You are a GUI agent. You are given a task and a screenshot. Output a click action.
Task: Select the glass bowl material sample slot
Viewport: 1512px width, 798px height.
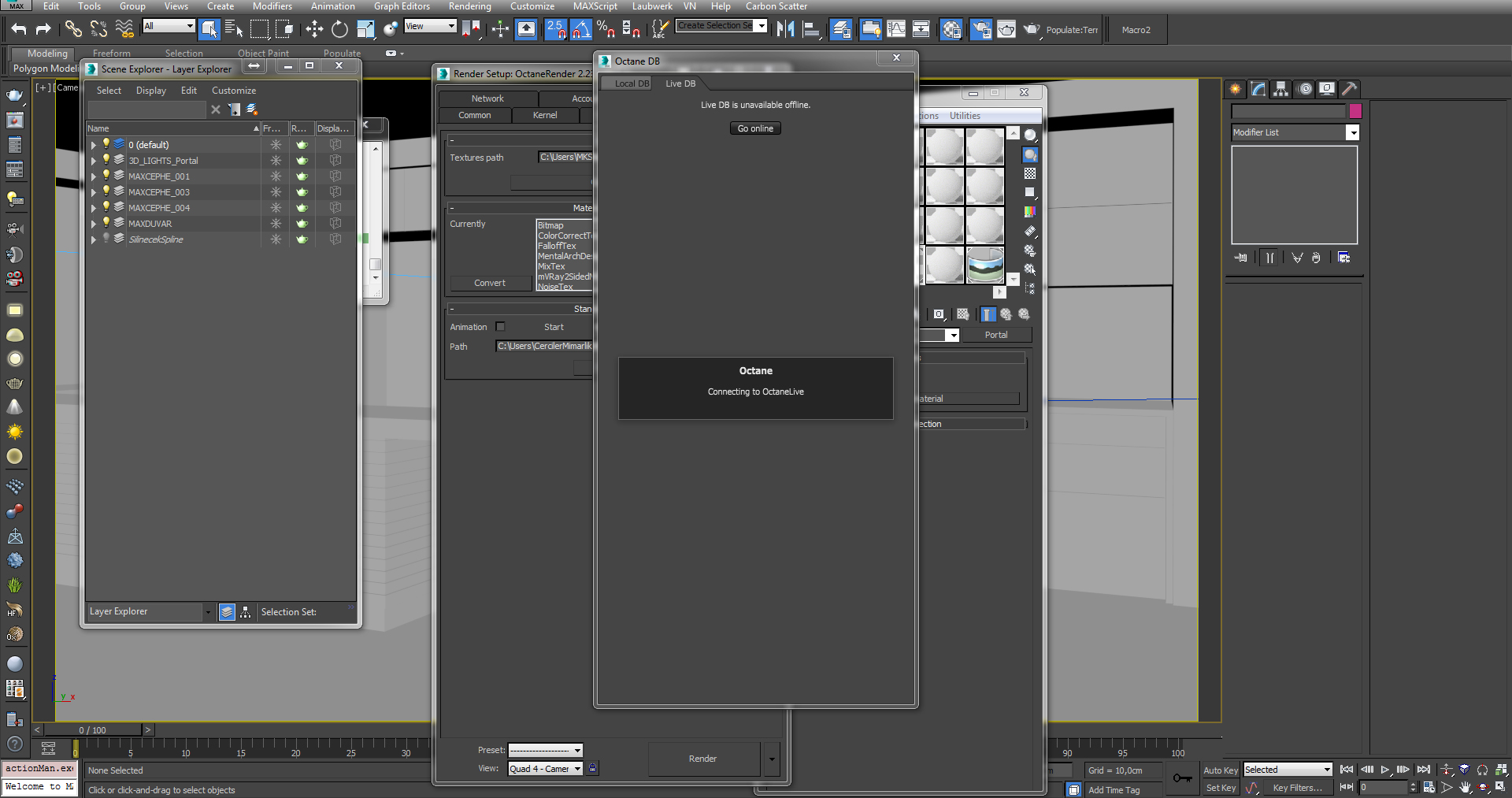click(x=985, y=265)
